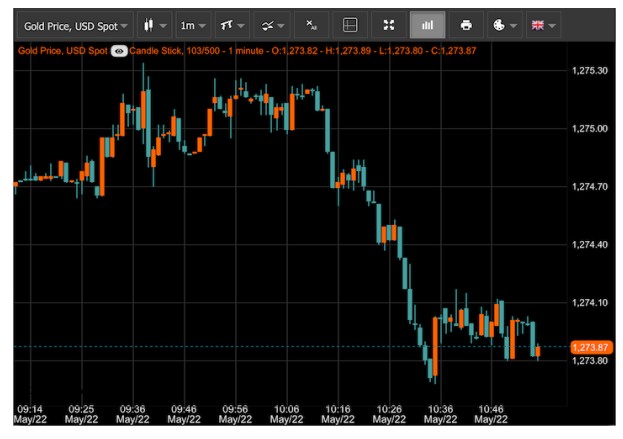The height and width of the screenshot is (439, 623).
Task: Click the remove all drawings icon
Action: click(x=311, y=24)
